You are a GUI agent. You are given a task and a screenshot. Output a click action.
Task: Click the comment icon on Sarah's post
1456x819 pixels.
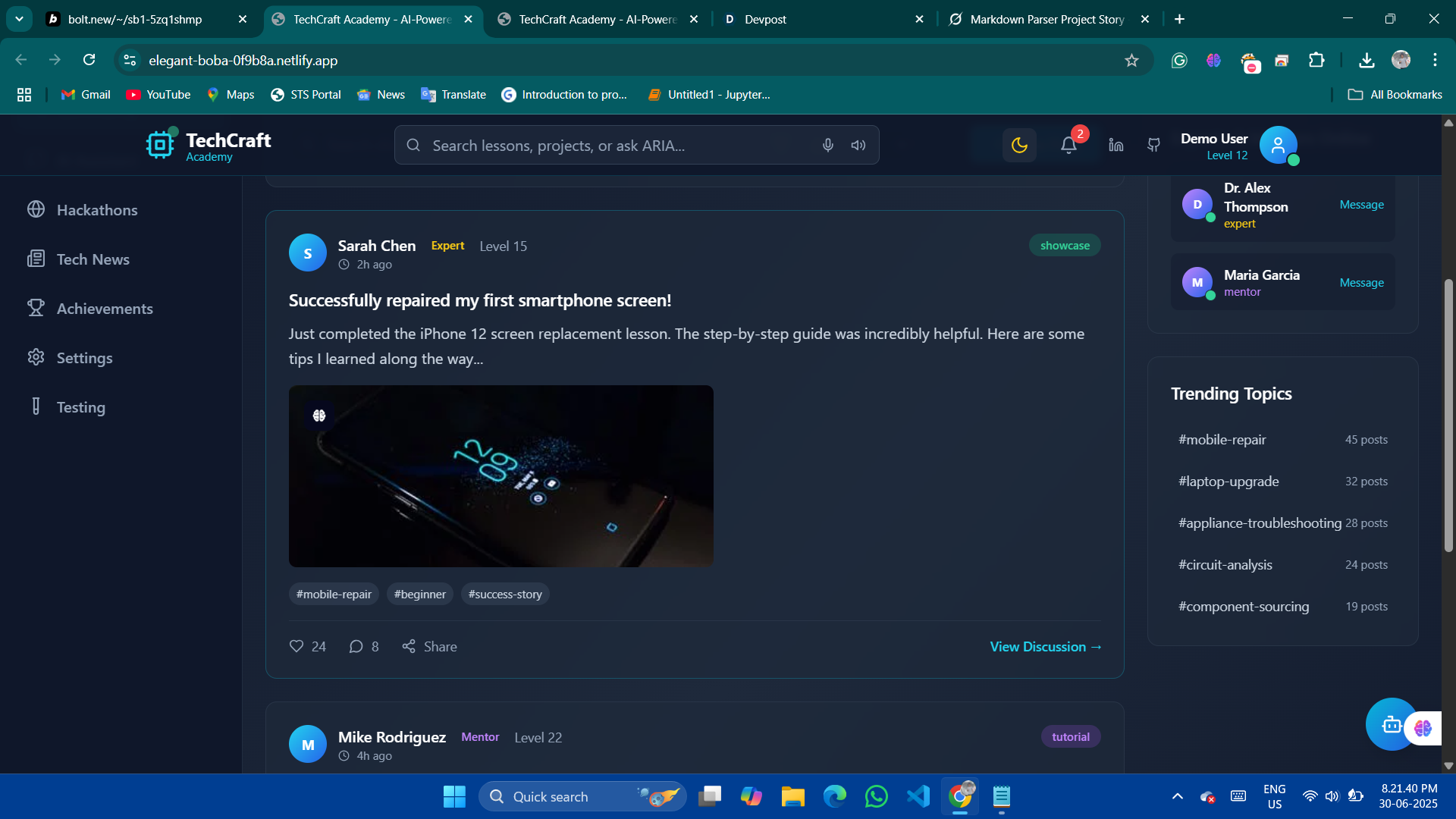click(x=356, y=647)
